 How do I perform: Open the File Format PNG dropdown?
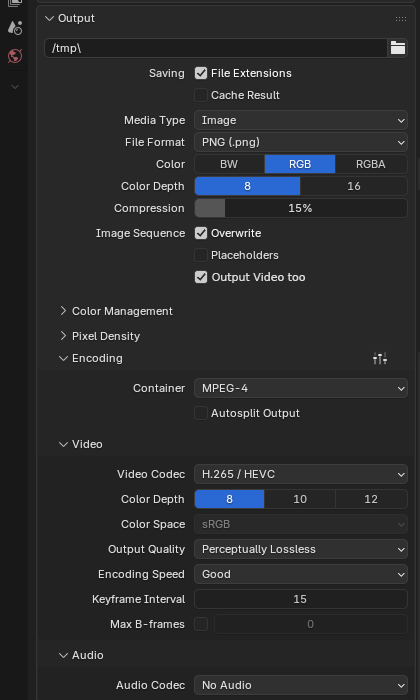[301, 142]
